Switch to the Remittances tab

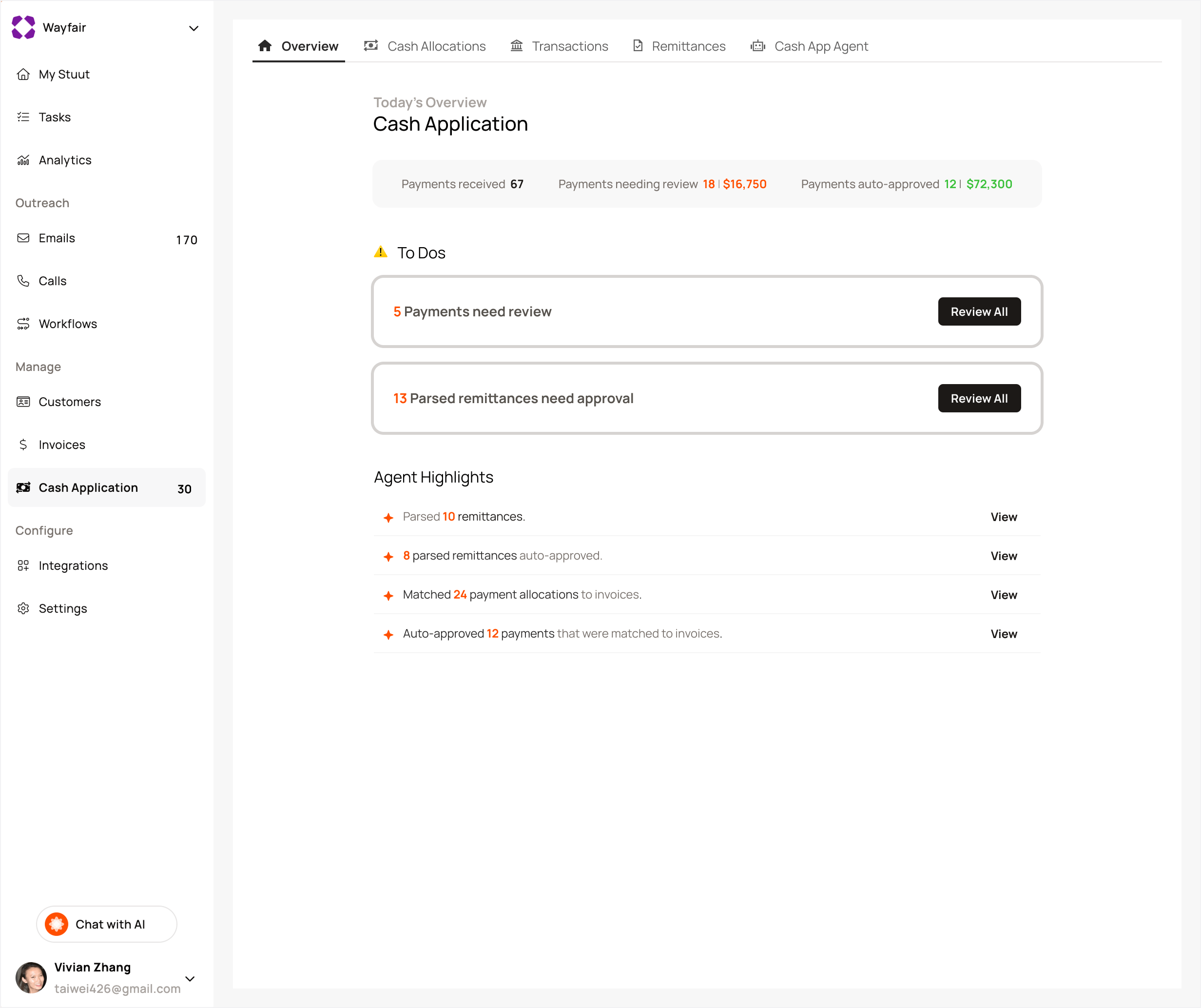tap(679, 46)
